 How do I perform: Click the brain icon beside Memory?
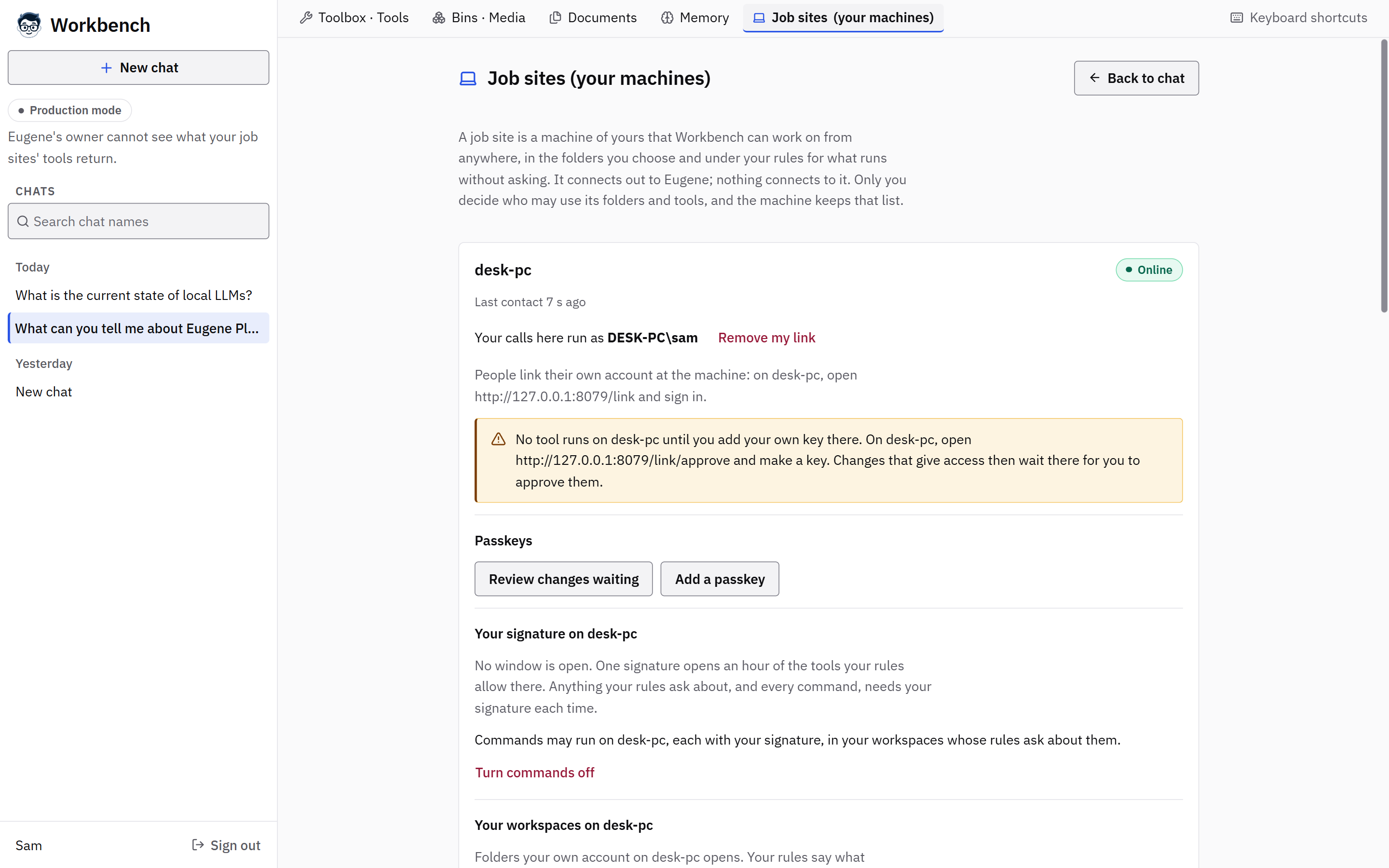[667, 18]
